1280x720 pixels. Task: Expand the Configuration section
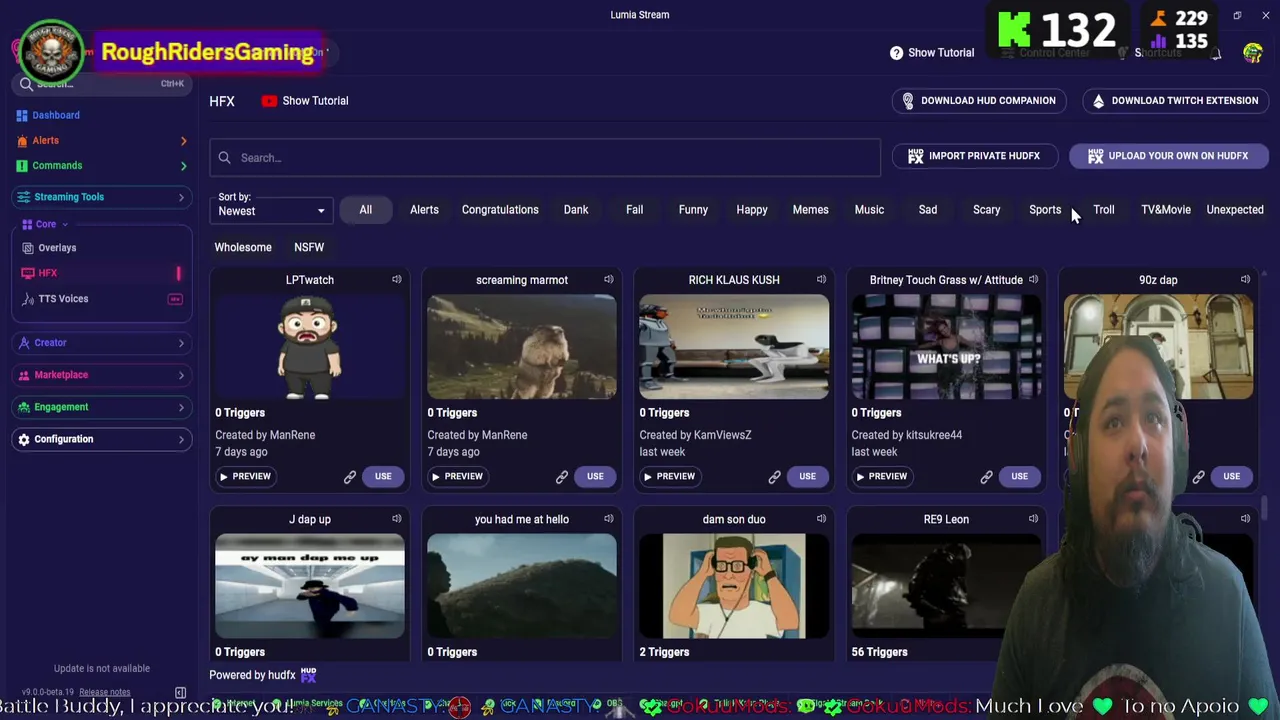[x=100, y=439]
